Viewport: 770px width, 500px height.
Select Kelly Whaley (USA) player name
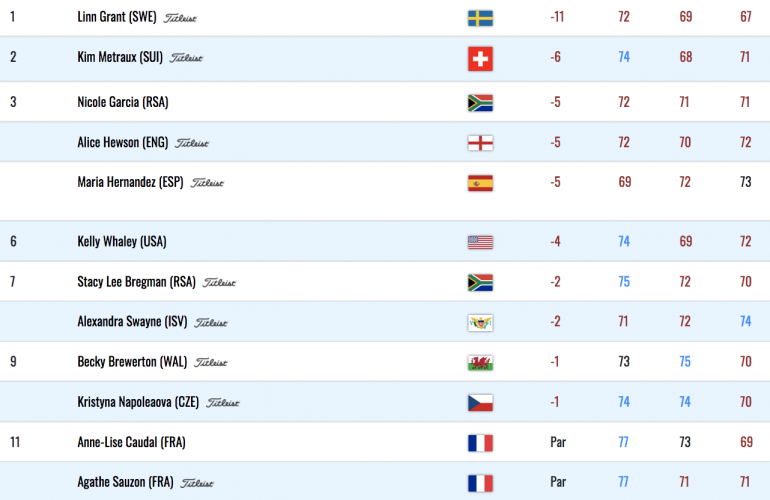(x=122, y=242)
